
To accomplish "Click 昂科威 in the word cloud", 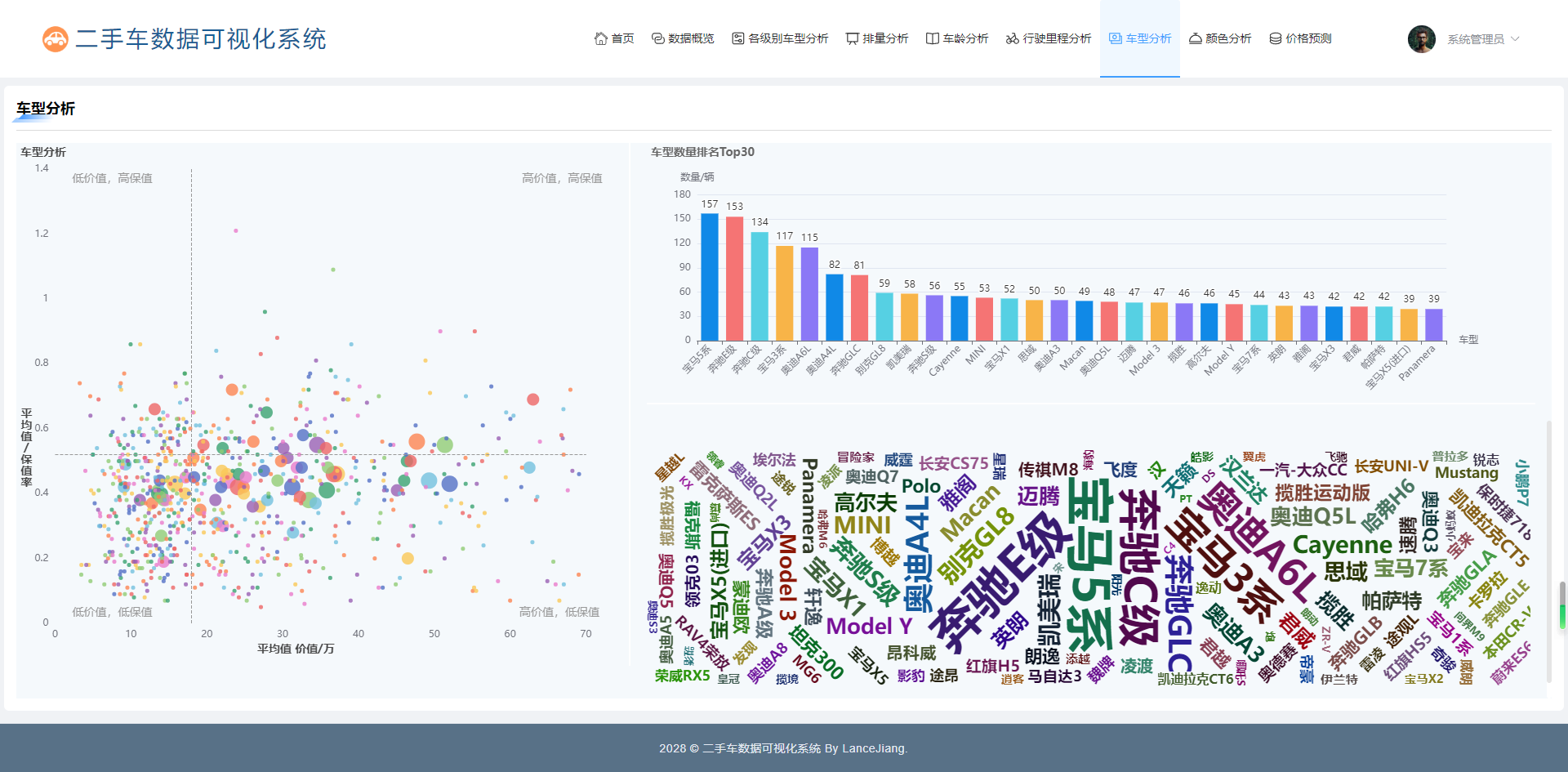I will click(911, 653).
